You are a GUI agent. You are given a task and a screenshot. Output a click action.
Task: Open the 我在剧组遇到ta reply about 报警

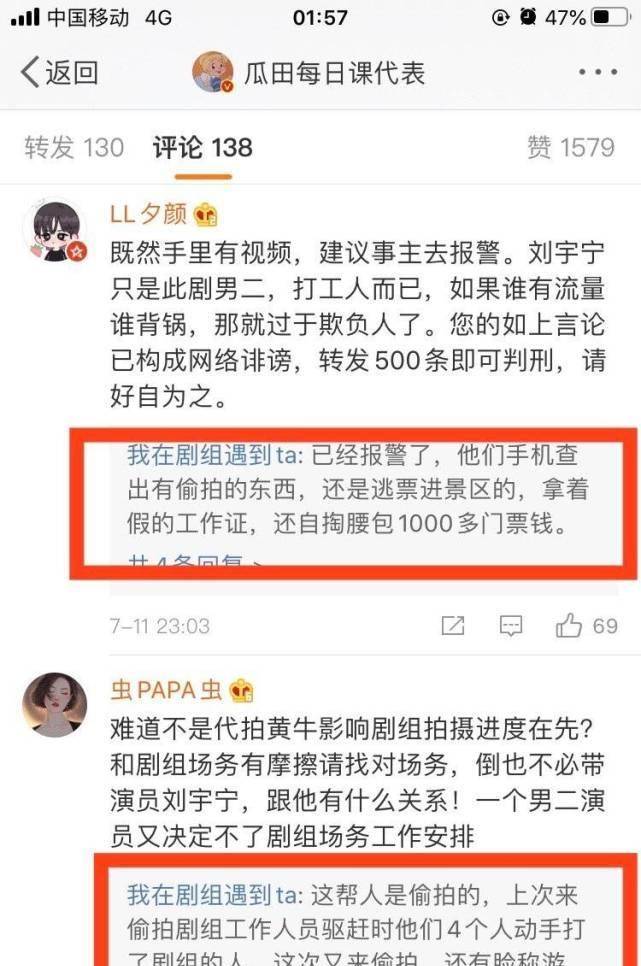click(357, 489)
